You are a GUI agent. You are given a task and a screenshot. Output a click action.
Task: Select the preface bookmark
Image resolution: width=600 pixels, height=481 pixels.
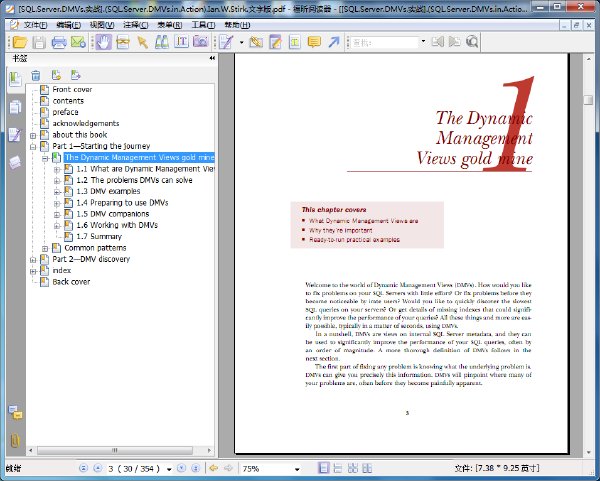click(x=65, y=112)
